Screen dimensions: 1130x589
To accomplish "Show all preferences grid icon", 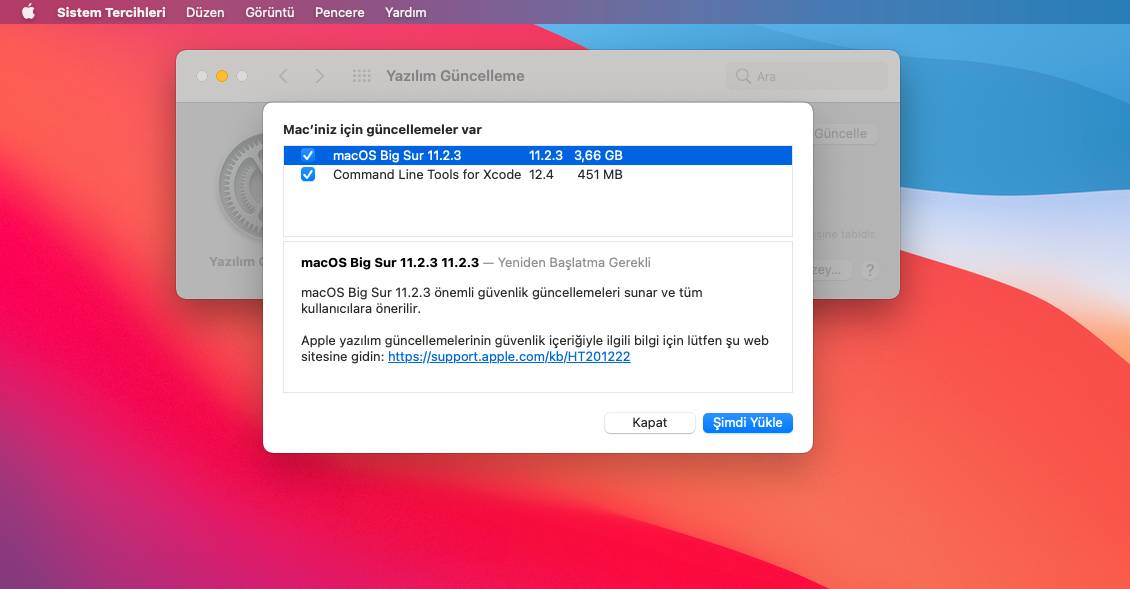I will pyautogui.click(x=362, y=76).
